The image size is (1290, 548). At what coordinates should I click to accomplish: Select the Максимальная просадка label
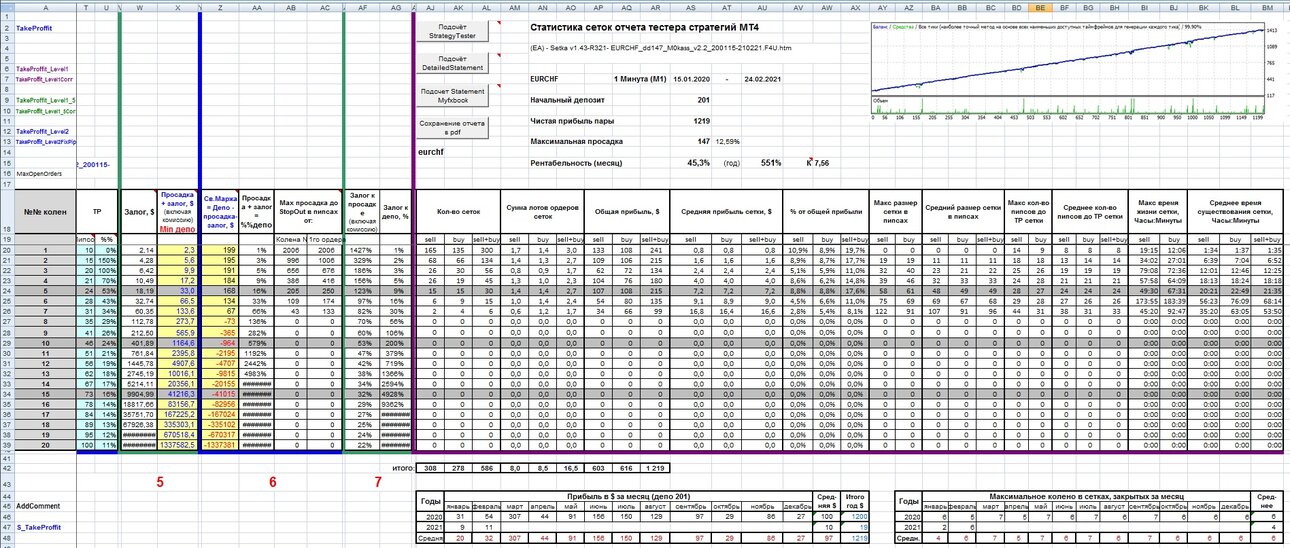[576, 141]
